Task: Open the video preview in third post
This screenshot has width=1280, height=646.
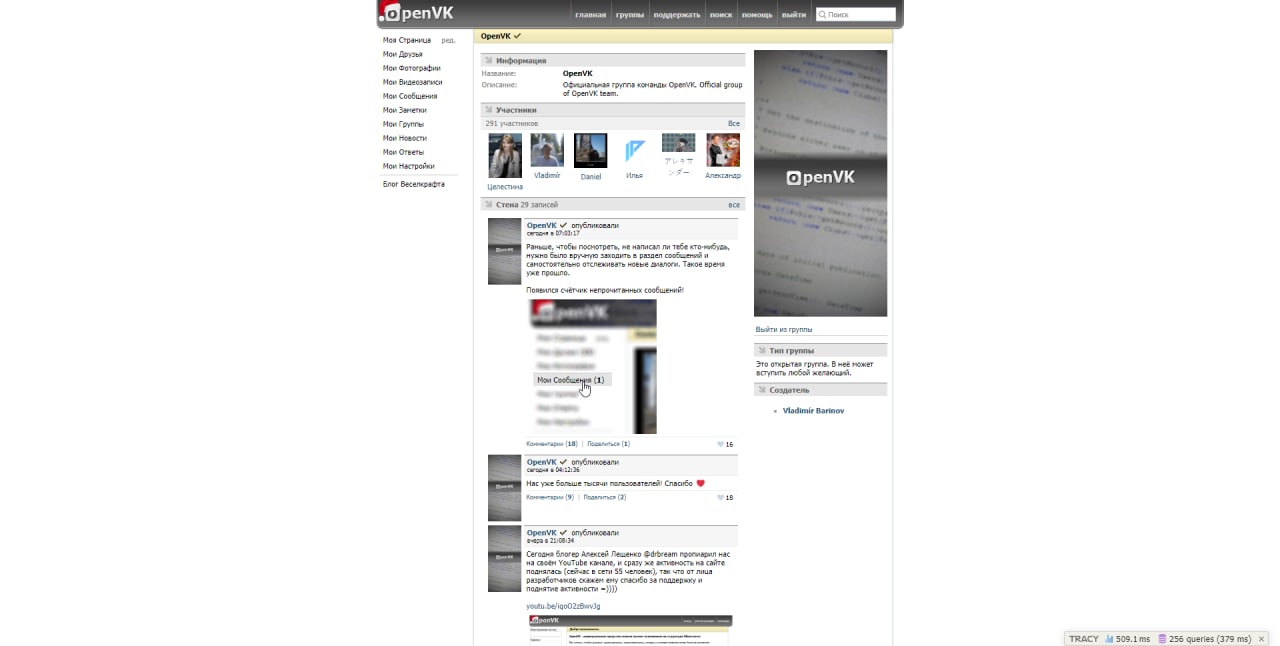Action: click(629, 630)
